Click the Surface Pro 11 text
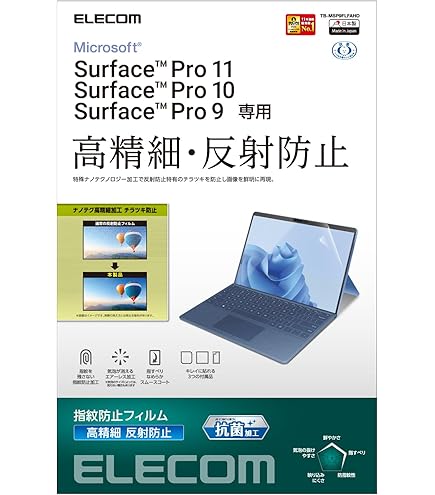Image resolution: width=435 pixels, height=495 pixels. (153, 69)
